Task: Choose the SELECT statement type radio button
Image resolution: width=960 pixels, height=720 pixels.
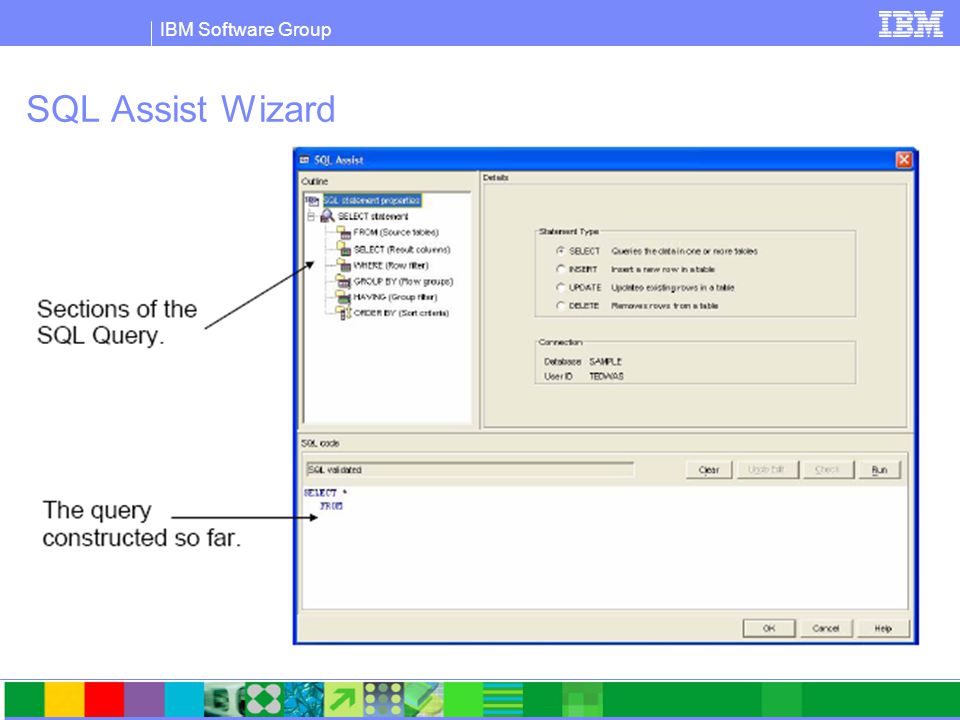Action: pyautogui.click(x=560, y=250)
